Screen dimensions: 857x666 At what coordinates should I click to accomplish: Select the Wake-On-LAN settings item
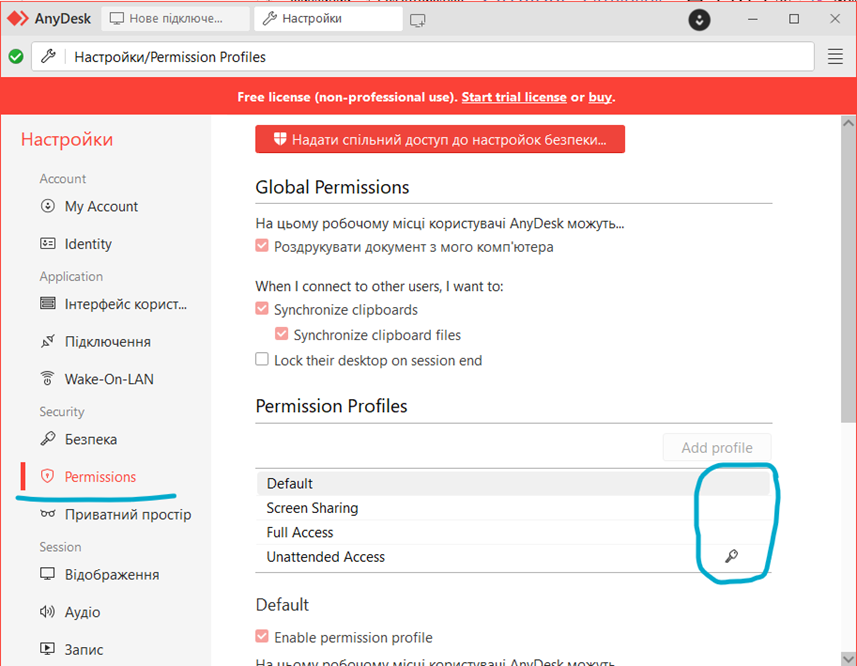pyautogui.click(x=109, y=379)
